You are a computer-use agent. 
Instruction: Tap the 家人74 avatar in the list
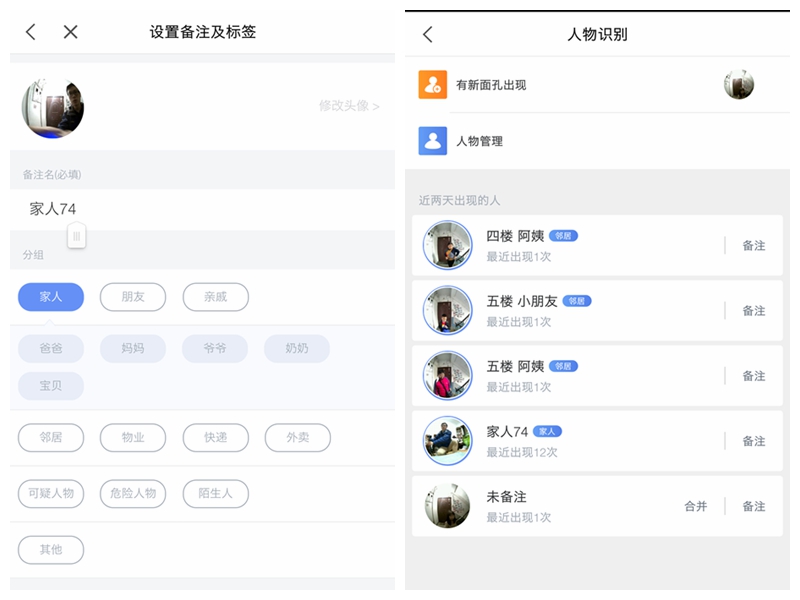(447, 441)
